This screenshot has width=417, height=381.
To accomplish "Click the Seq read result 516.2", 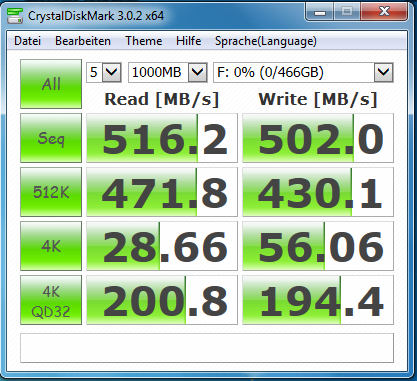I will click(162, 138).
